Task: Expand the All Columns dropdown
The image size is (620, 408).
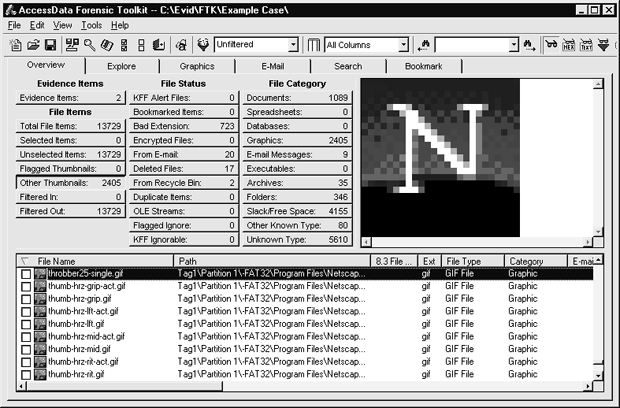Action: 403,45
